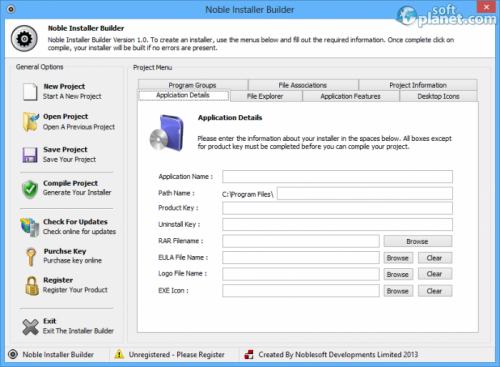This screenshot has height=367, width=500.
Task: Click the Open Project label
Action: [66, 116]
